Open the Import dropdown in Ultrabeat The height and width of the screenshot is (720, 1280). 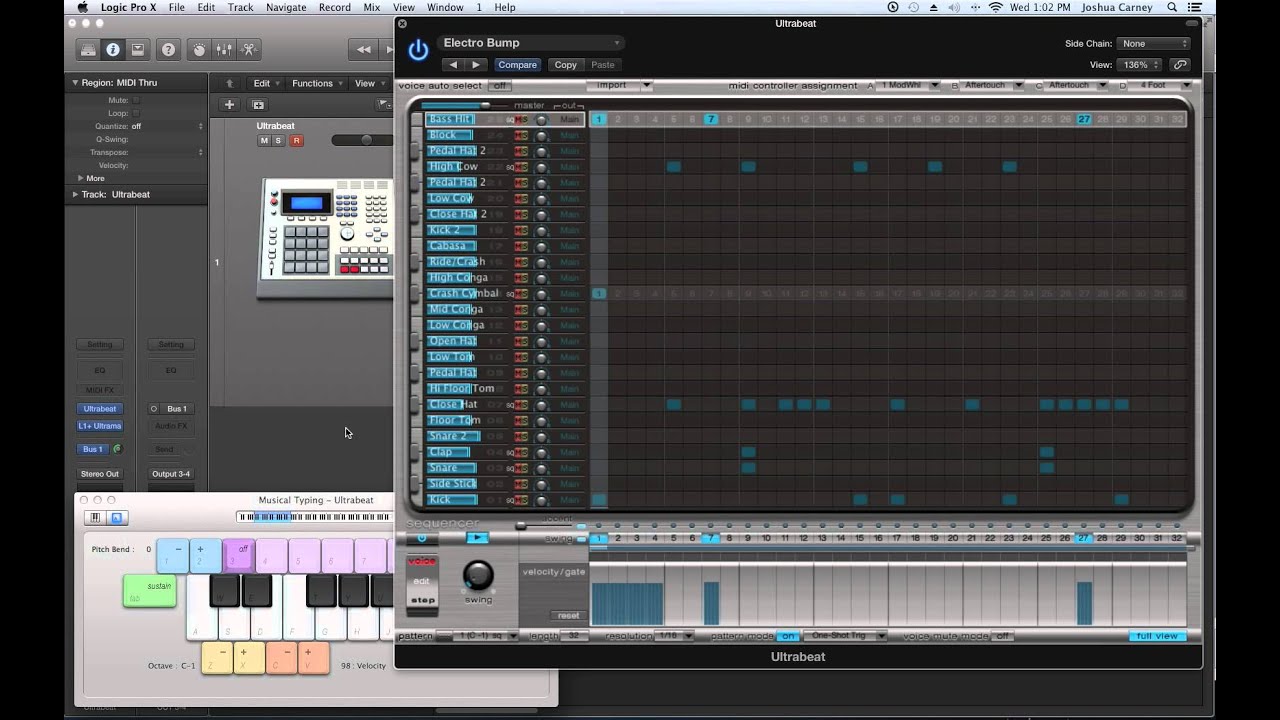coord(620,86)
